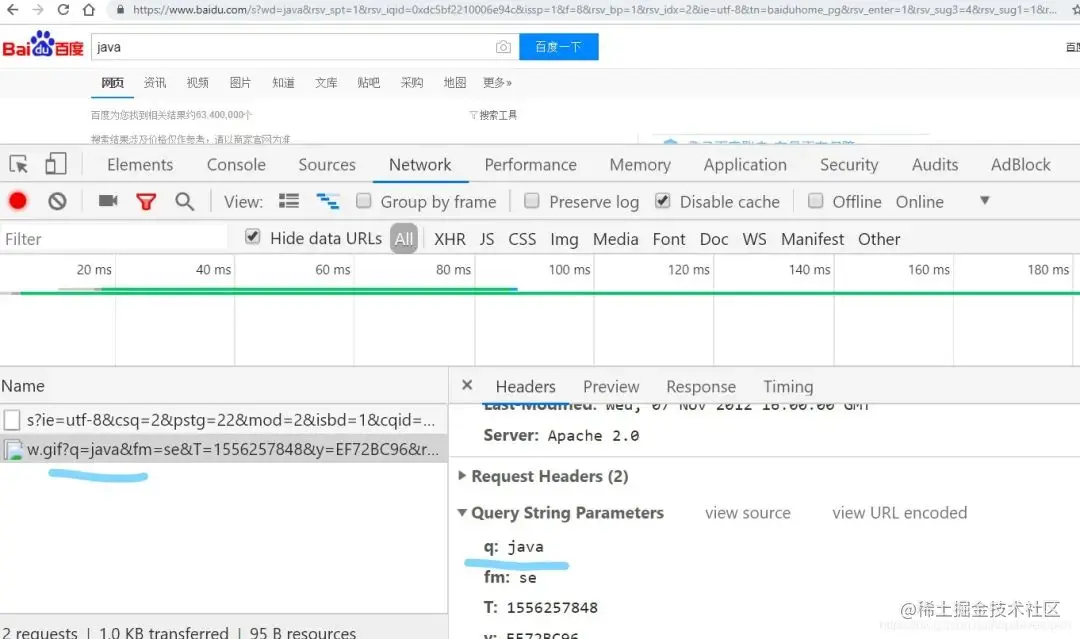Open the 更多 more categories menu
Viewport: 1080px width, 639px height.
click(497, 83)
